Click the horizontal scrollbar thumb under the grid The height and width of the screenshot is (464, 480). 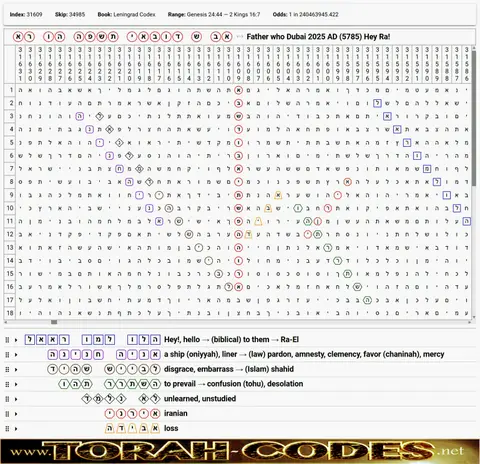tap(54, 322)
